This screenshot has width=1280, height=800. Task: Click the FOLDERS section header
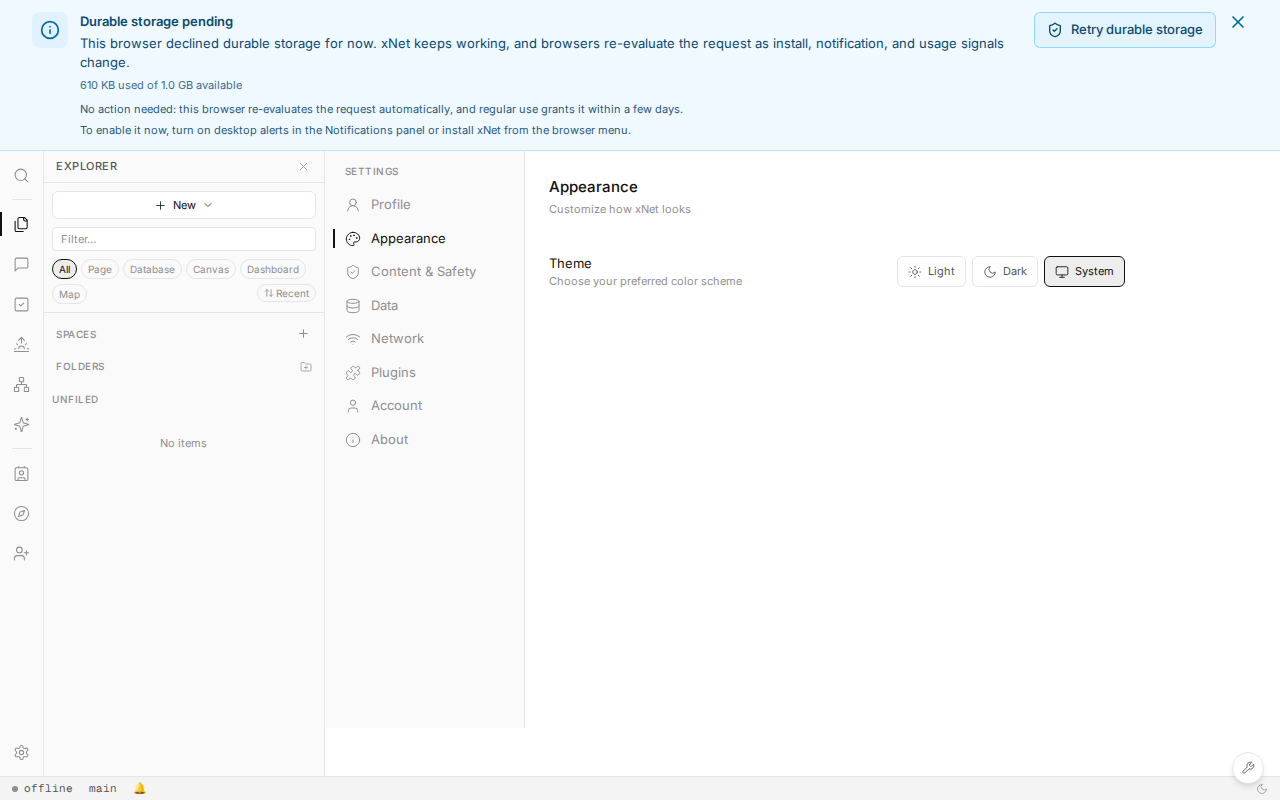pyautogui.click(x=80, y=367)
